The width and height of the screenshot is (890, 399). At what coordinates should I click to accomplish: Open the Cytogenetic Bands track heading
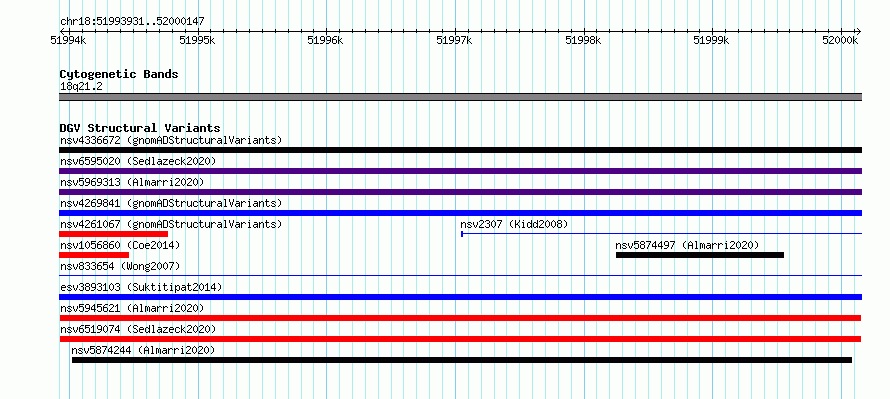tap(119, 74)
